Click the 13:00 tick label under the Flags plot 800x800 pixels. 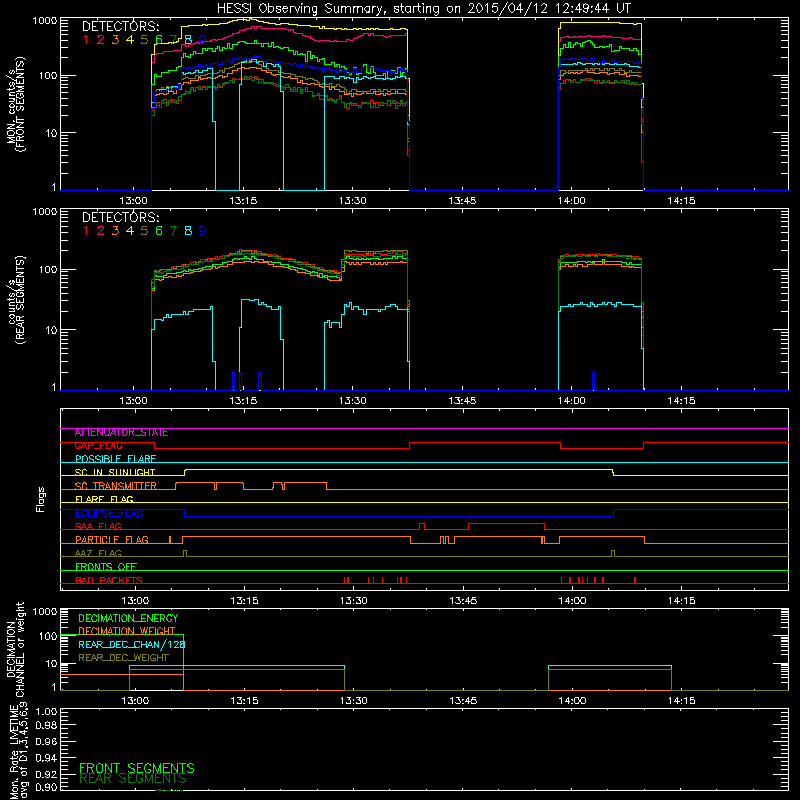(x=135, y=601)
